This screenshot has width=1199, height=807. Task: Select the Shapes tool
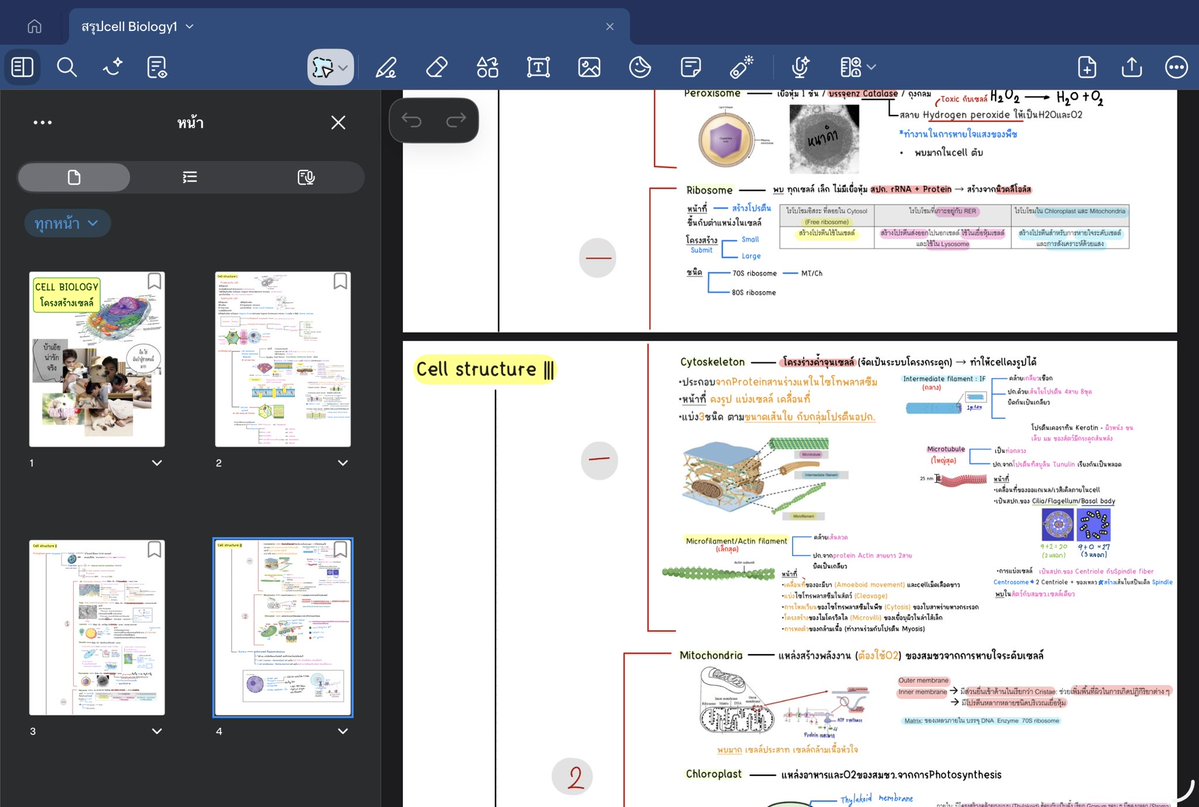487,67
